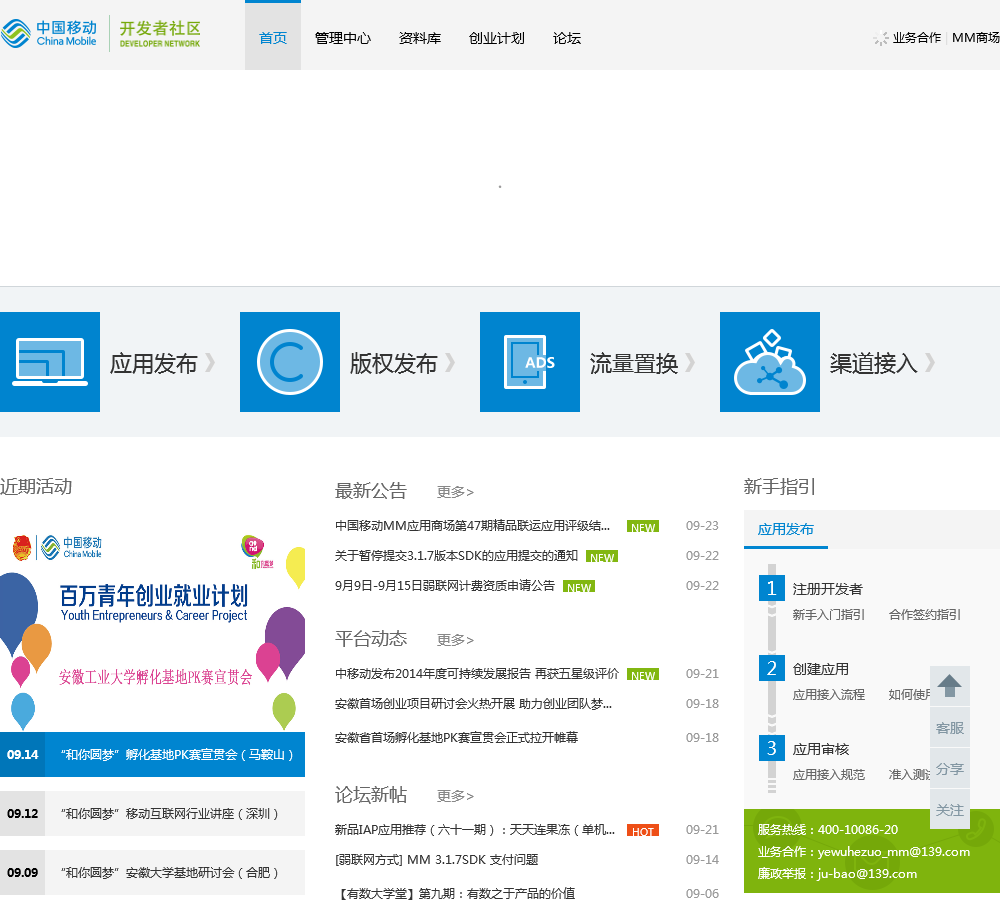The image size is (1000, 909).
Task: Click the 客服 floating button
Action: (x=950, y=728)
